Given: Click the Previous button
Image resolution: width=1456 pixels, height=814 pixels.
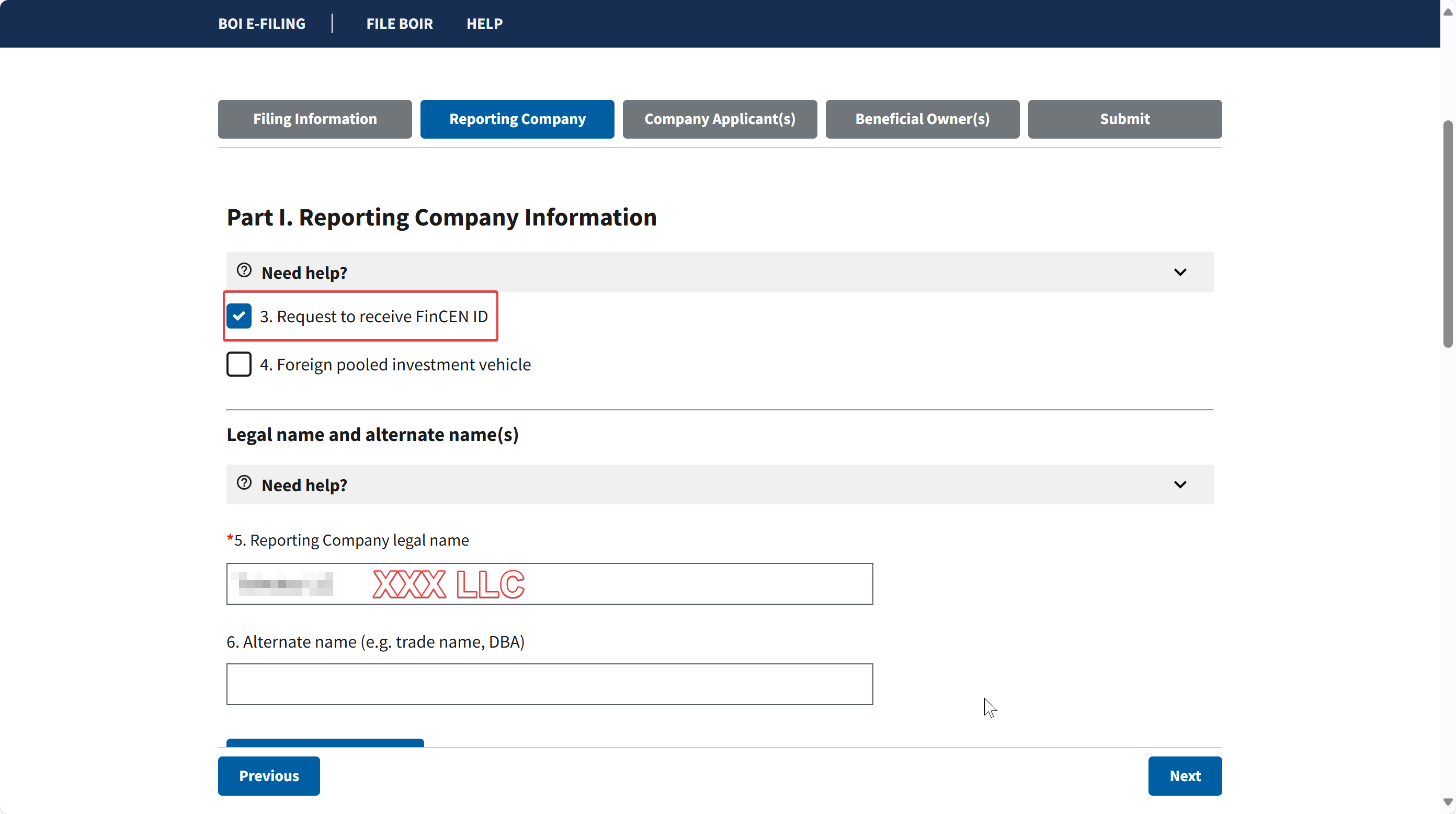Looking at the screenshot, I should tap(269, 776).
